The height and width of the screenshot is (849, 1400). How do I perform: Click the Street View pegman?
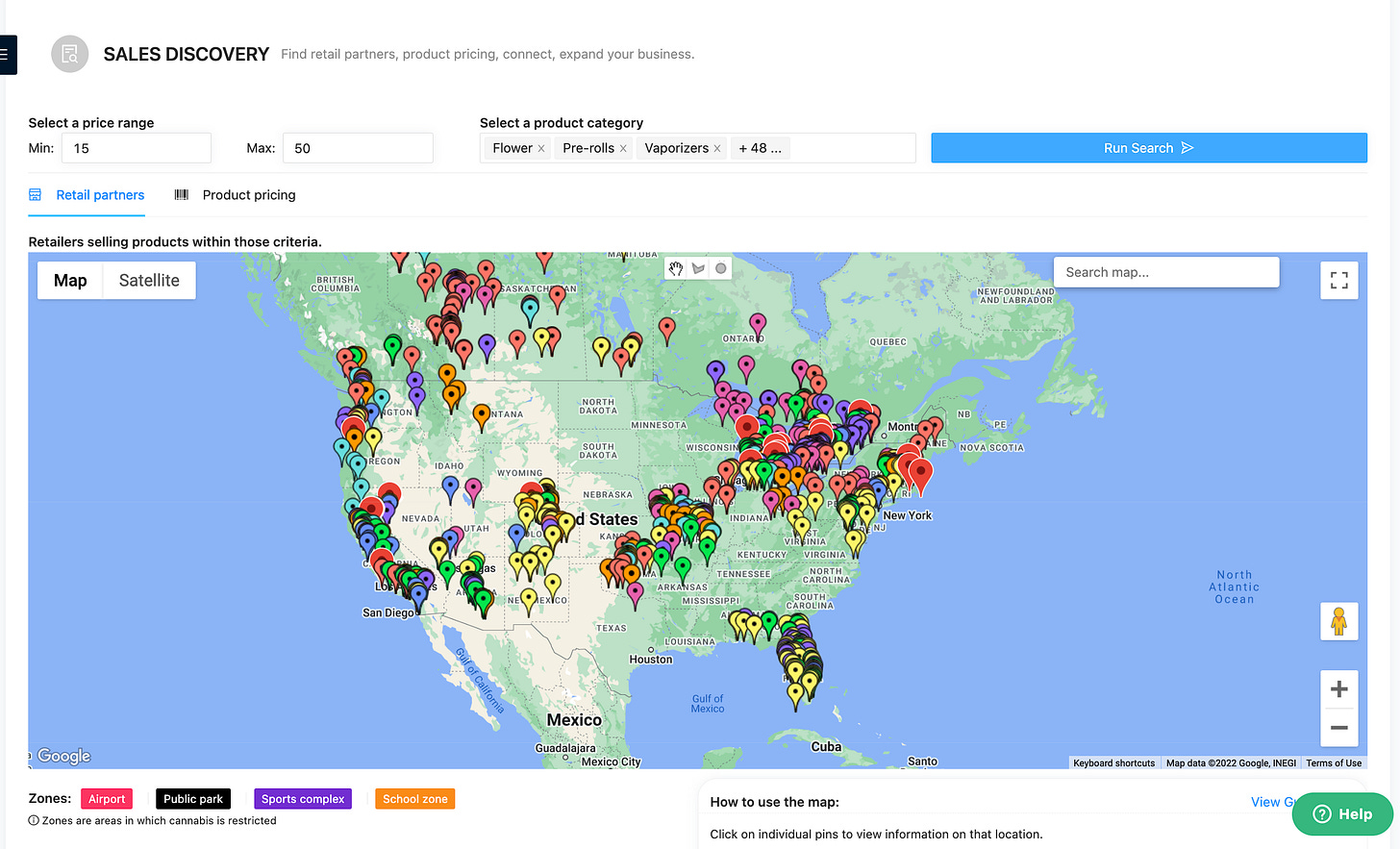pyautogui.click(x=1338, y=621)
